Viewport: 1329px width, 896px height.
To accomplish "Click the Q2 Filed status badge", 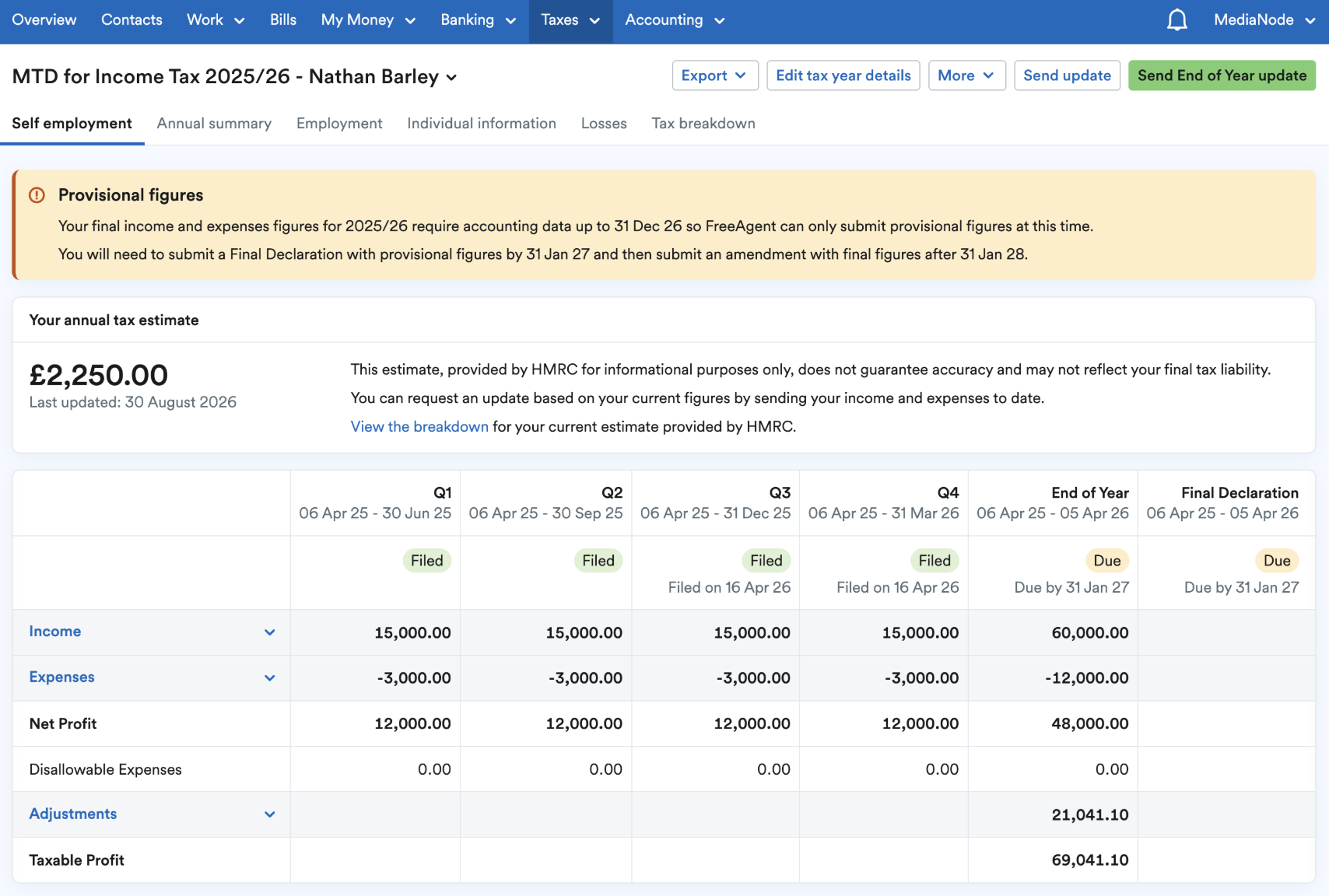I will [598, 561].
